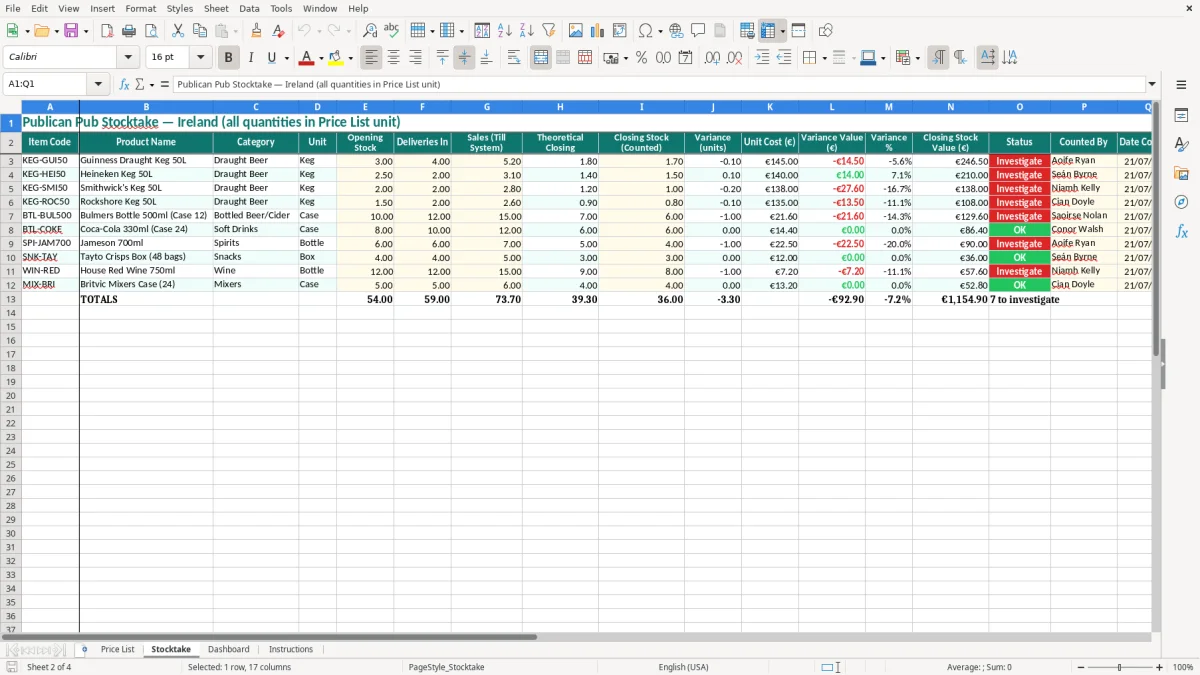
Task: Open Function Wizard fx icon
Action: click(x=125, y=84)
